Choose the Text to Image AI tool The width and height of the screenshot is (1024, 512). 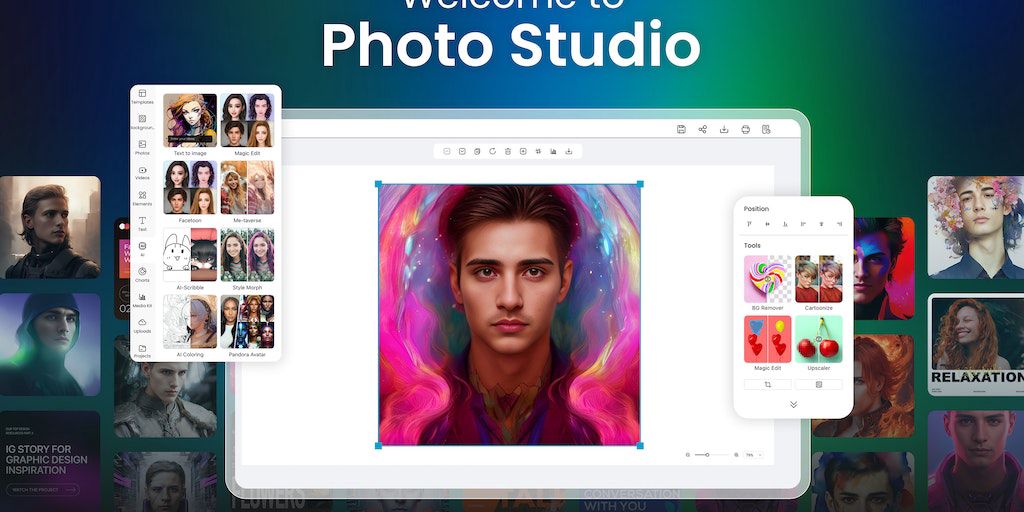[x=190, y=125]
